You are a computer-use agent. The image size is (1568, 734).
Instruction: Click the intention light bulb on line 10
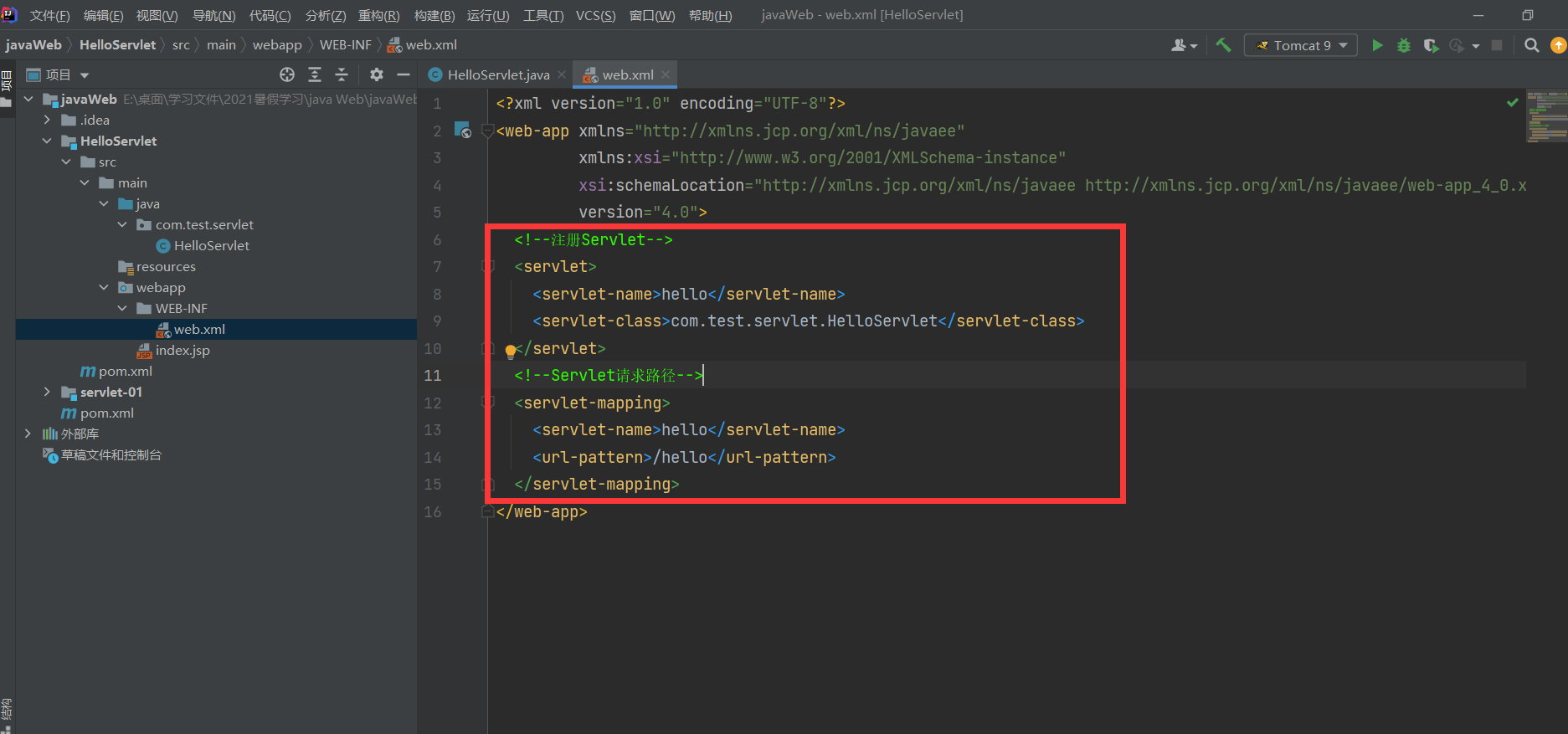pyautogui.click(x=510, y=351)
